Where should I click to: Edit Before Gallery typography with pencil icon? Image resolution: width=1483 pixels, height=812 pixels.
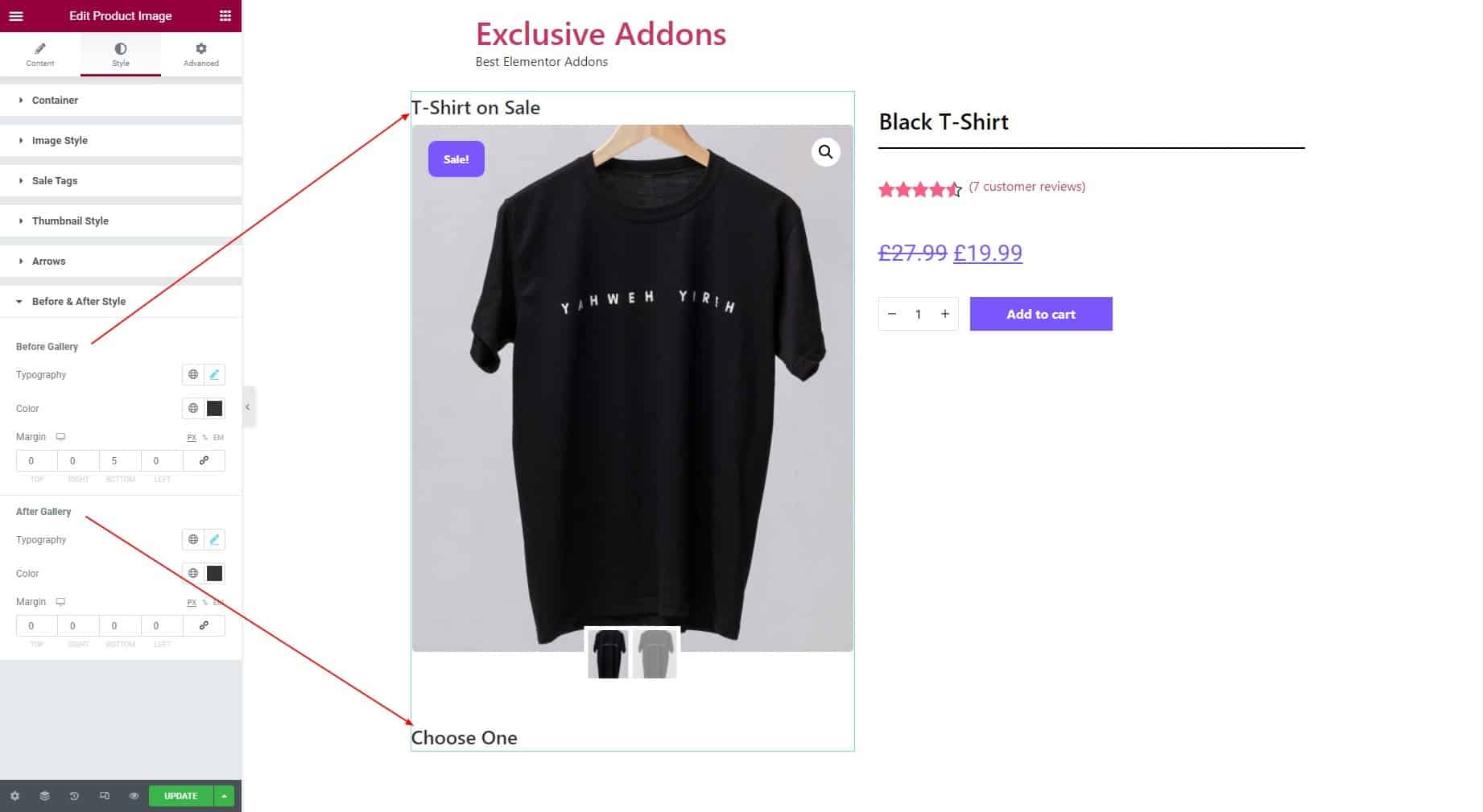tap(214, 374)
